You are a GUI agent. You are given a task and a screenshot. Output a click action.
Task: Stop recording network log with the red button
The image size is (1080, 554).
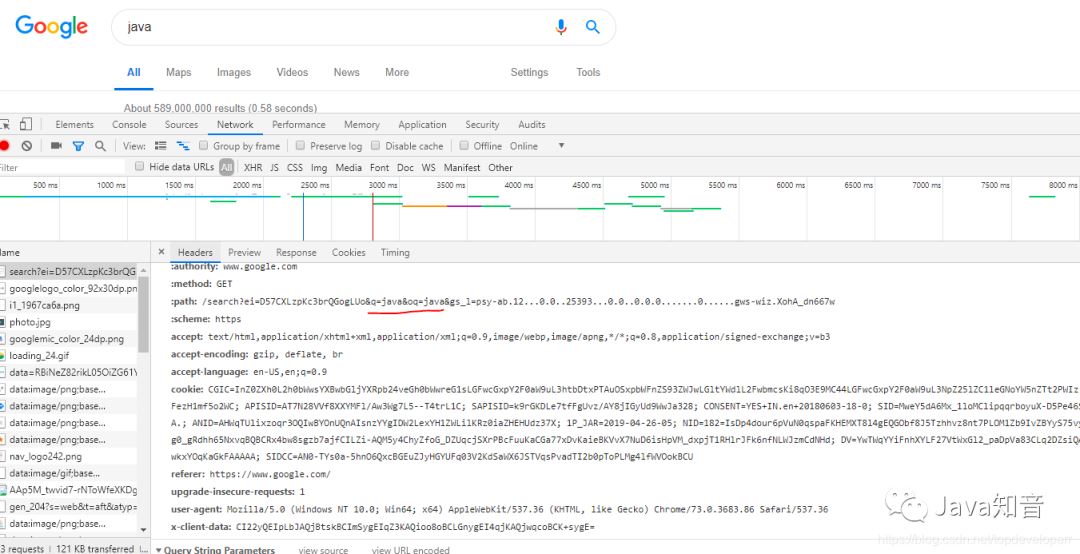click(4, 146)
